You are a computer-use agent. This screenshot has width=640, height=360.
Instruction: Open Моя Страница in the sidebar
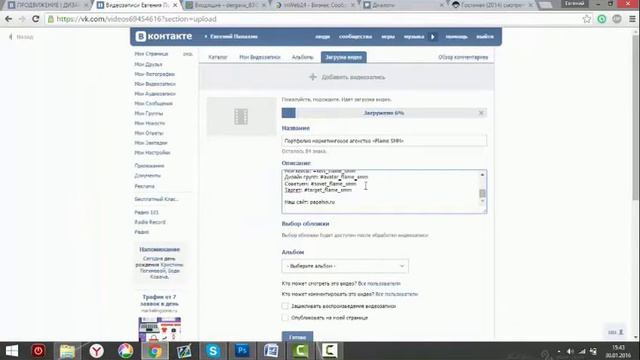point(151,54)
